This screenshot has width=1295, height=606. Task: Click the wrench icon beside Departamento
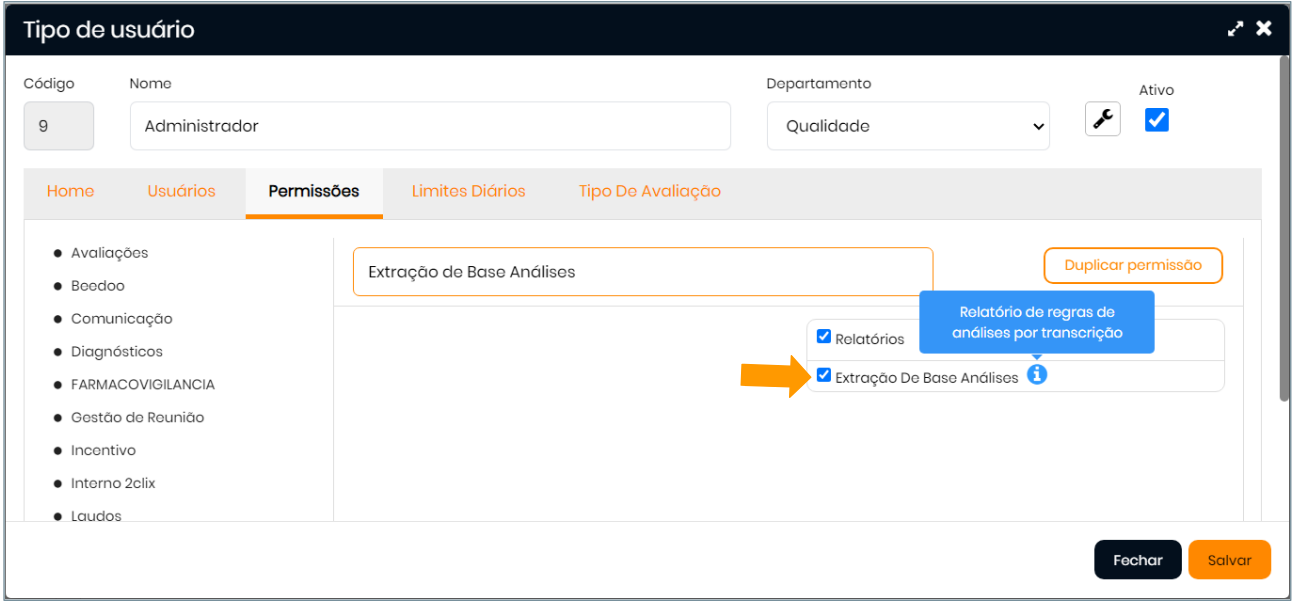[x=1102, y=120]
